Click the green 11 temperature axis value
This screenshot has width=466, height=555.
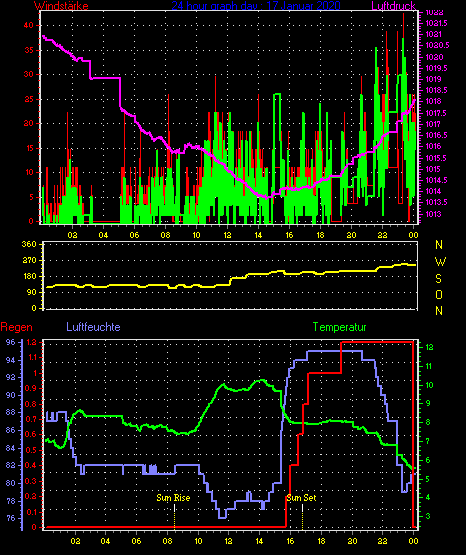click(x=429, y=366)
